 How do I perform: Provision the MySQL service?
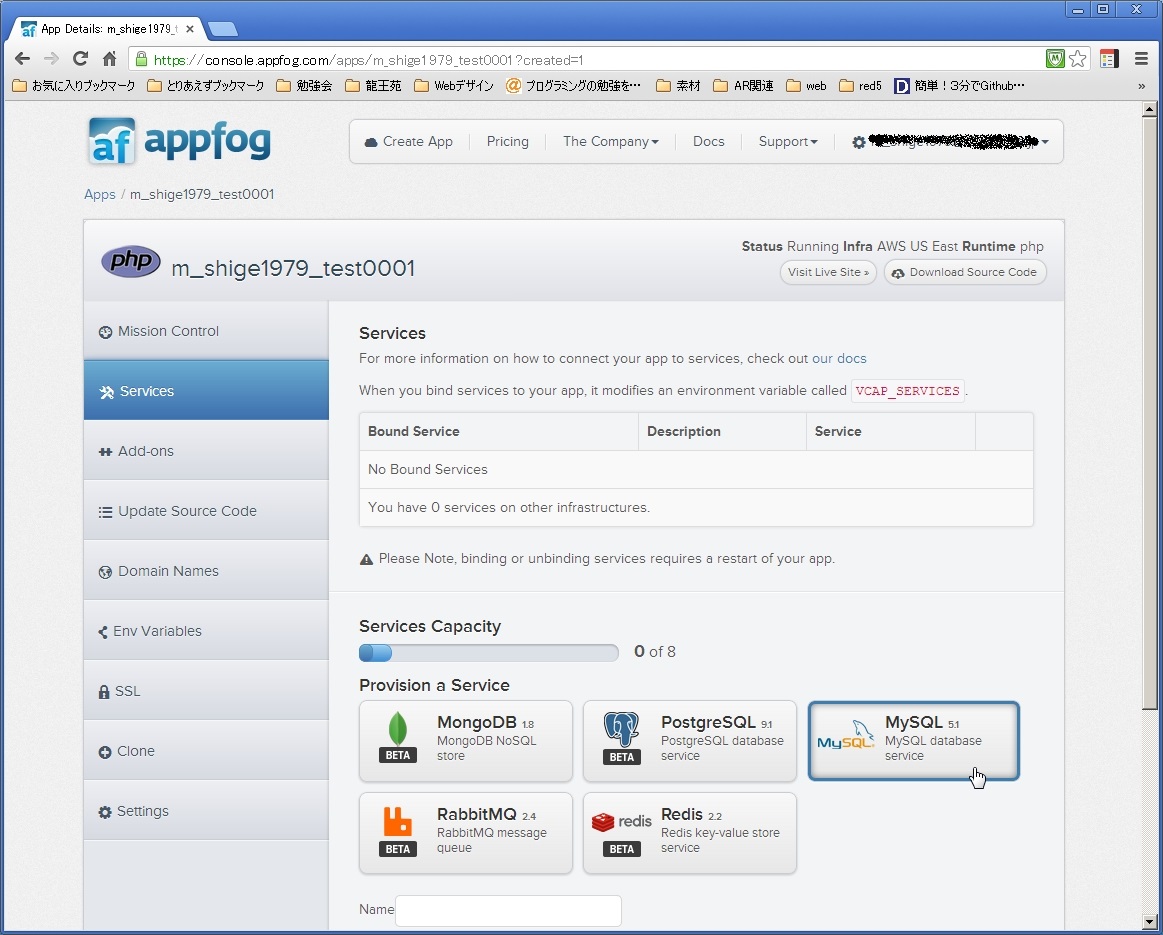(914, 741)
